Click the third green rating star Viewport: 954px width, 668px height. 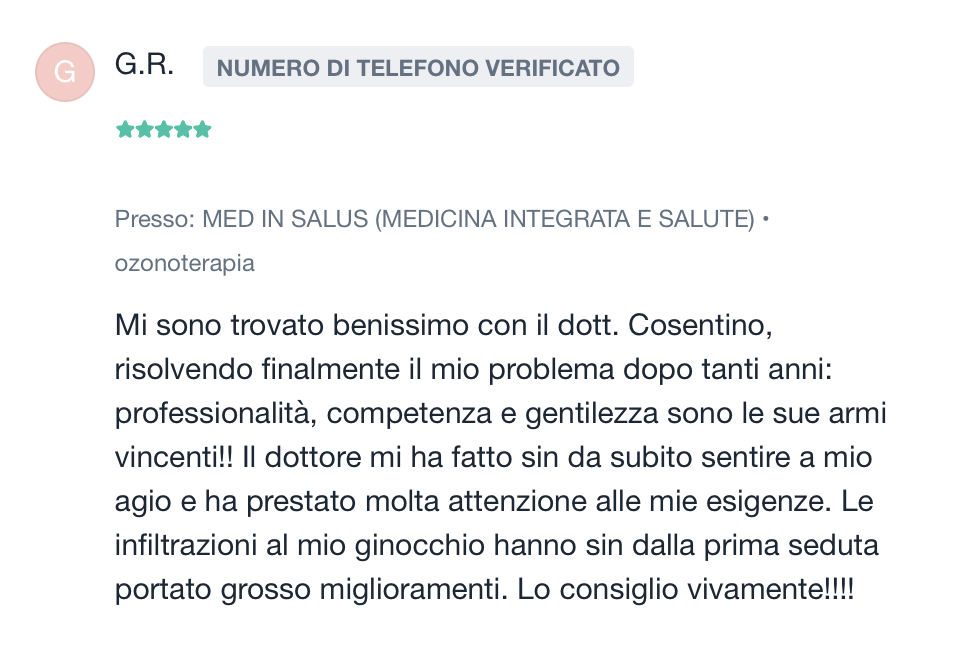click(164, 130)
